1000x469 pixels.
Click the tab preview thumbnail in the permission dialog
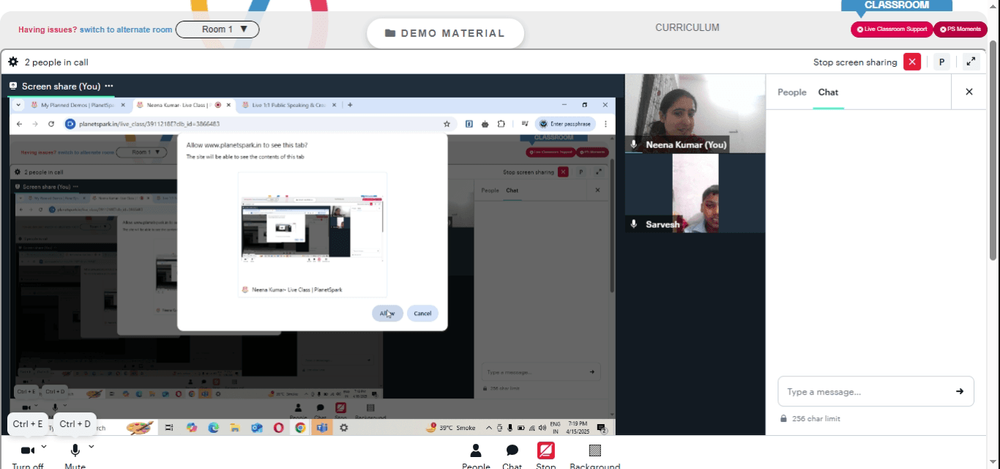(312, 234)
